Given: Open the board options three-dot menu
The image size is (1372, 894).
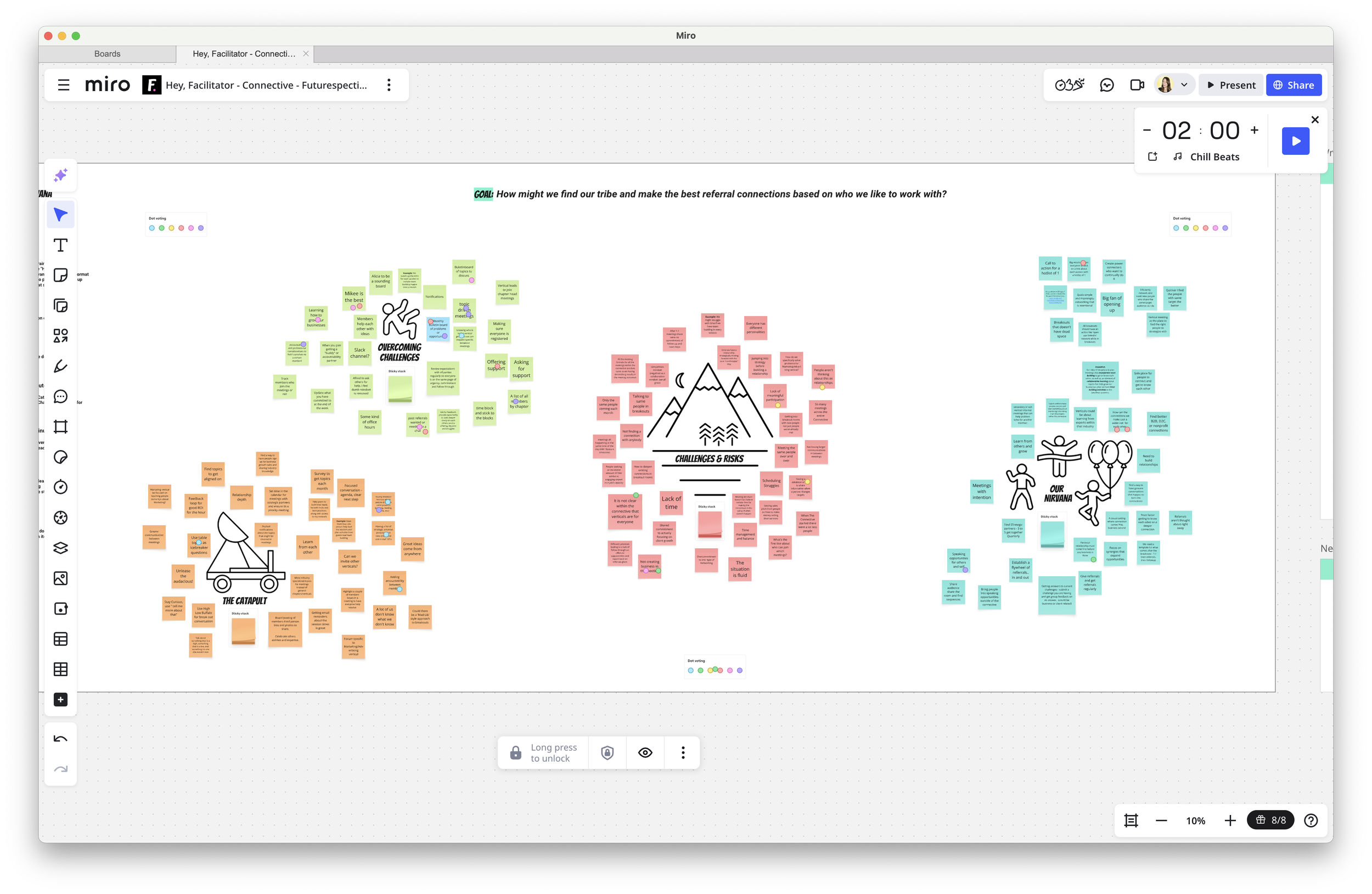Looking at the screenshot, I should (389, 85).
